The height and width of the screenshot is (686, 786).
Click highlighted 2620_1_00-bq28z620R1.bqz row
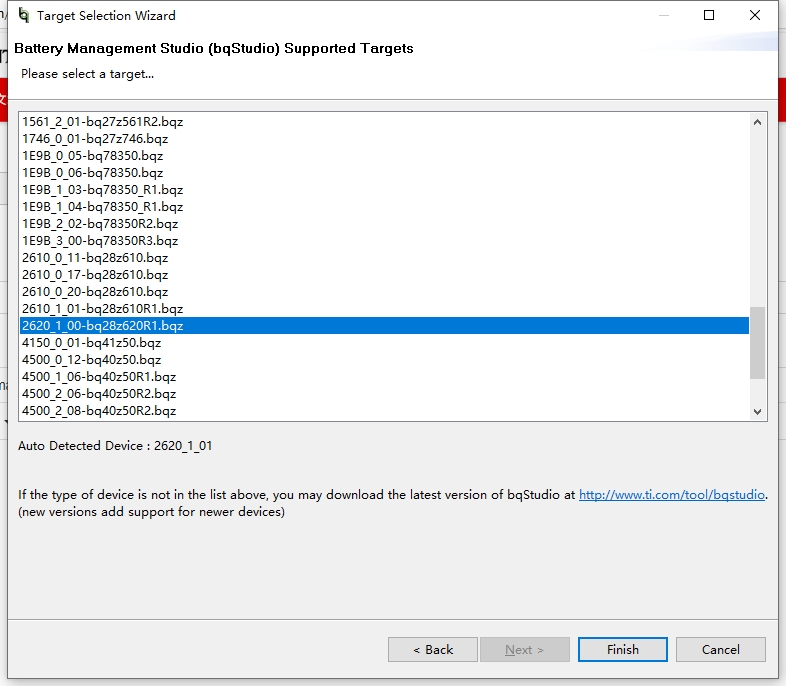384,326
